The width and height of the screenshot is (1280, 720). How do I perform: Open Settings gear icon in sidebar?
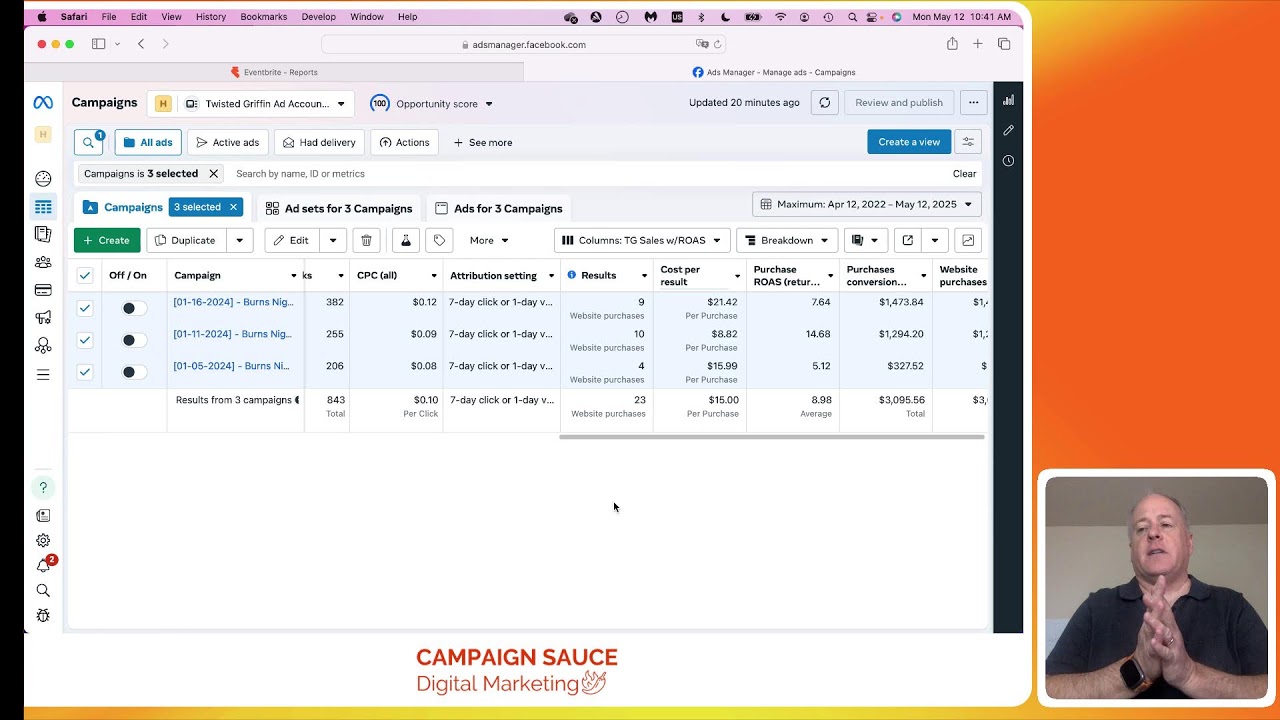click(x=43, y=541)
